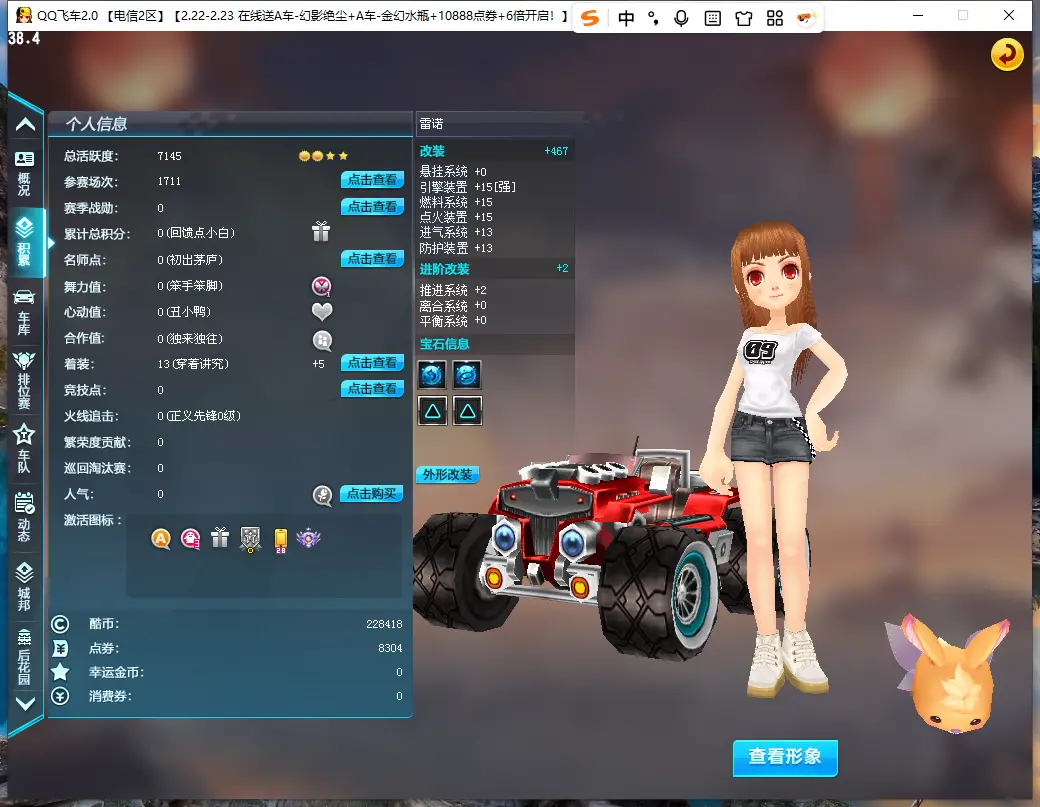Select the purple winged badge icon
1040x807 pixels.
[308, 538]
